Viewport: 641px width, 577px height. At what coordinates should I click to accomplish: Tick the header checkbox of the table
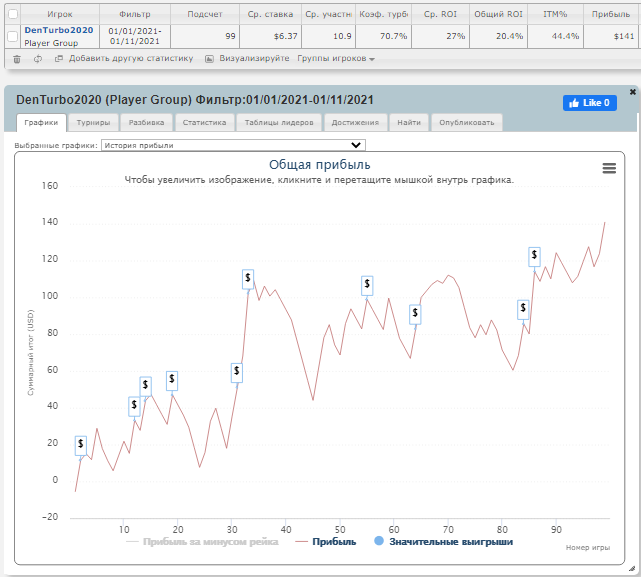[12, 15]
